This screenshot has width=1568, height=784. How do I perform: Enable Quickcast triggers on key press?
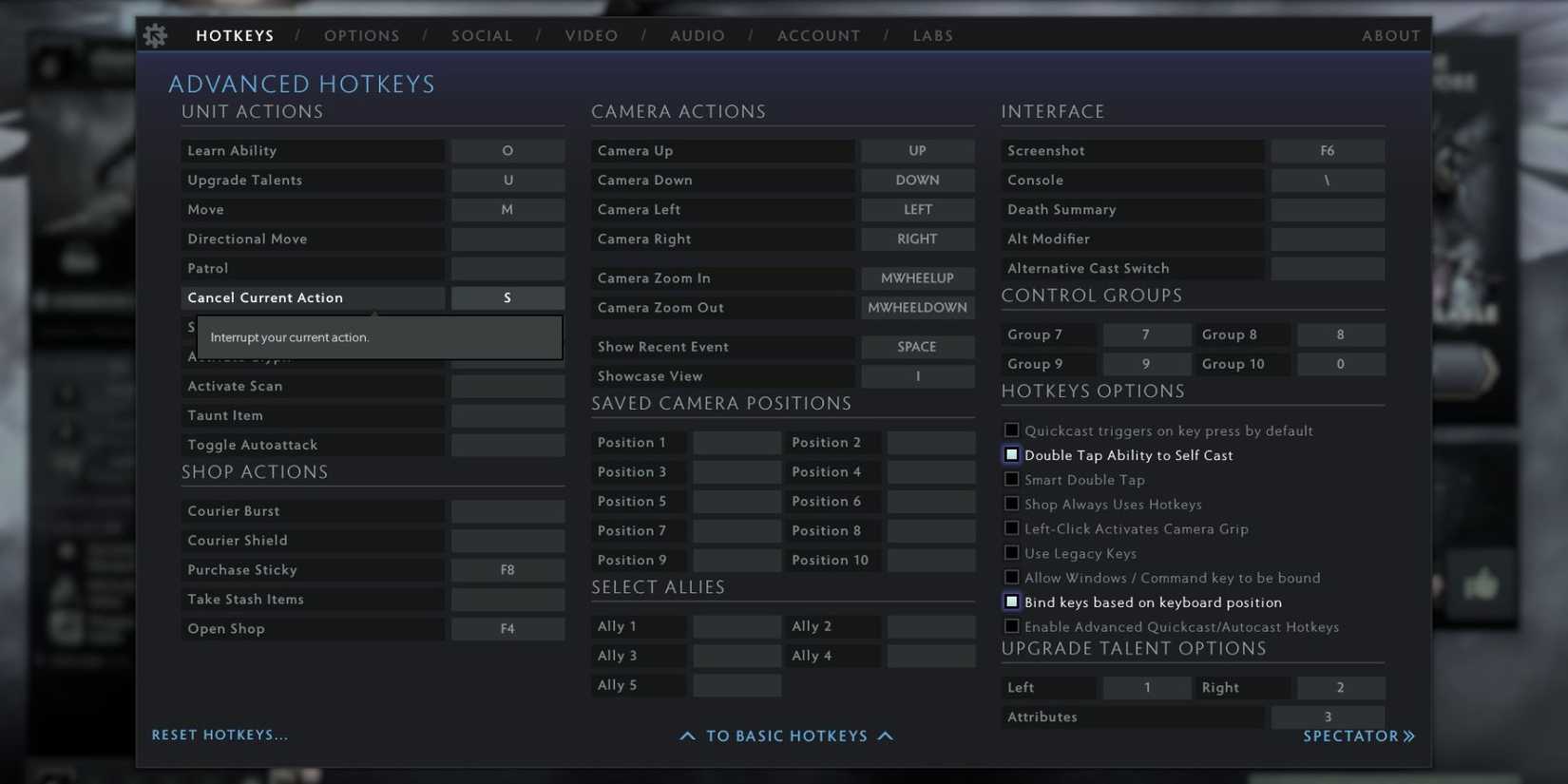tap(1012, 430)
